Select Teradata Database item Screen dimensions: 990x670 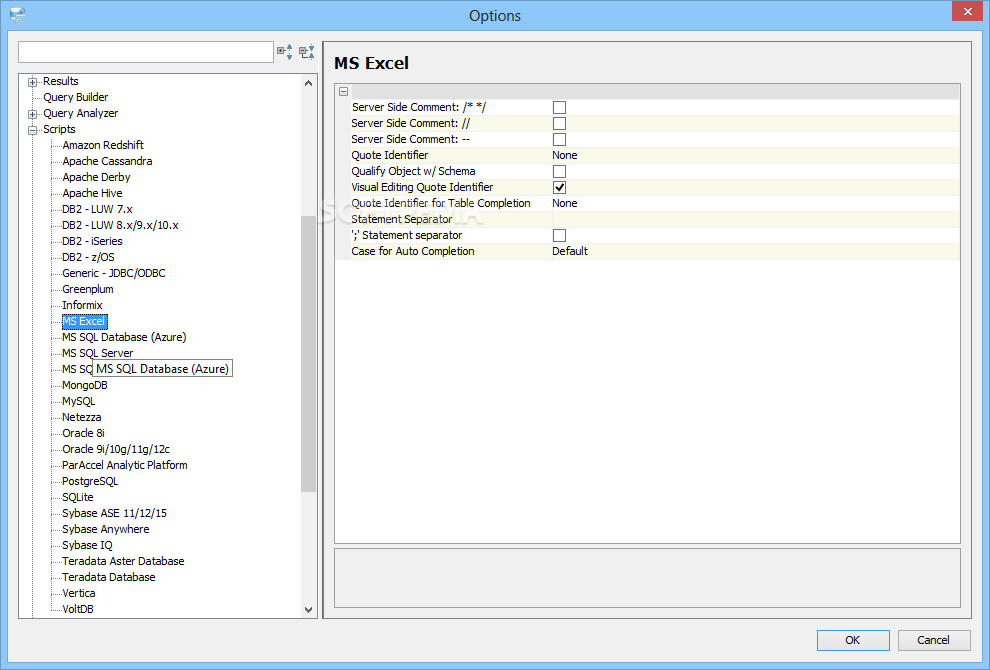[x=109, y=577]
